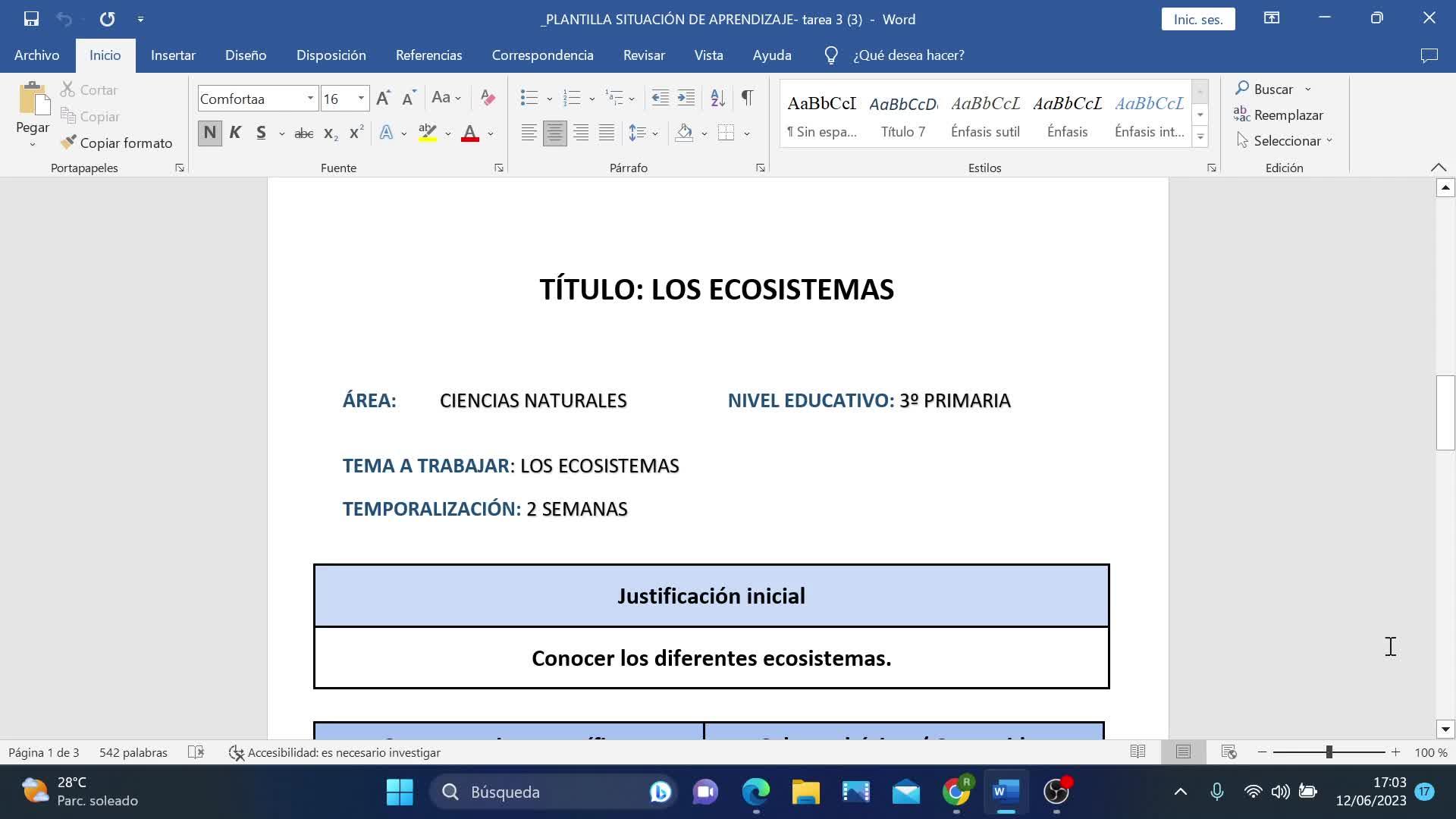Click the clear all formatting eraser icon
Viewport: 1456px width, 819px height.
point(488,98)
